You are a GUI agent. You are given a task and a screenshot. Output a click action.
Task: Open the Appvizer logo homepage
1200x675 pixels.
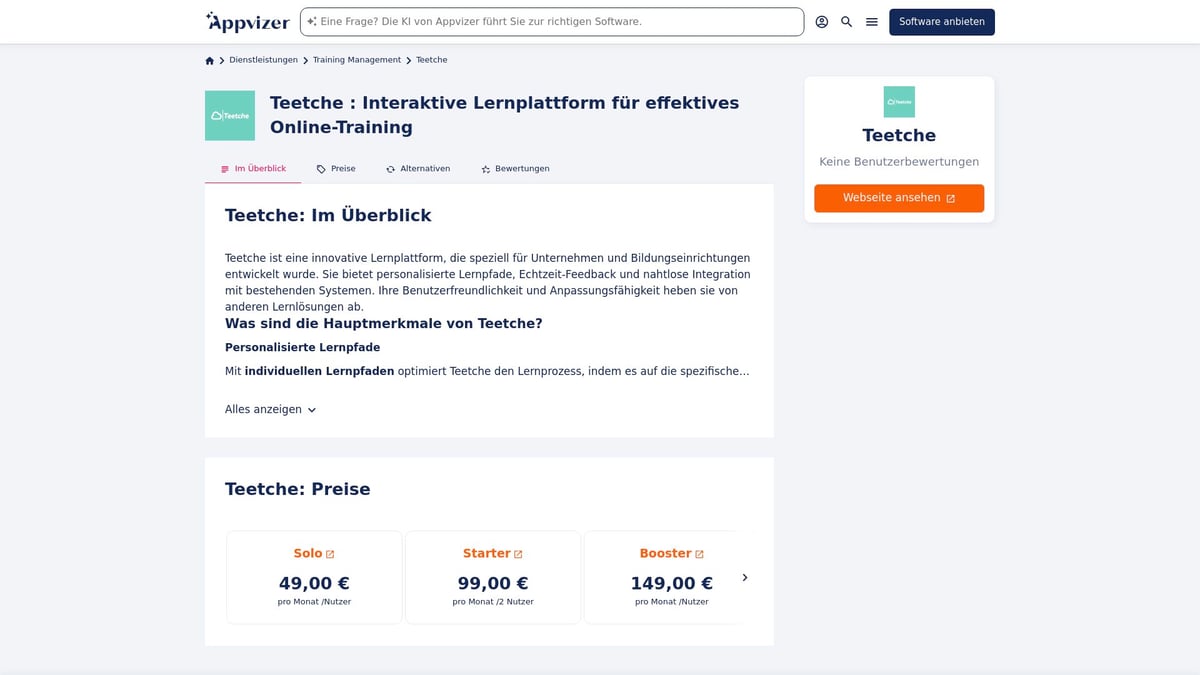click(x=247, y=21)
